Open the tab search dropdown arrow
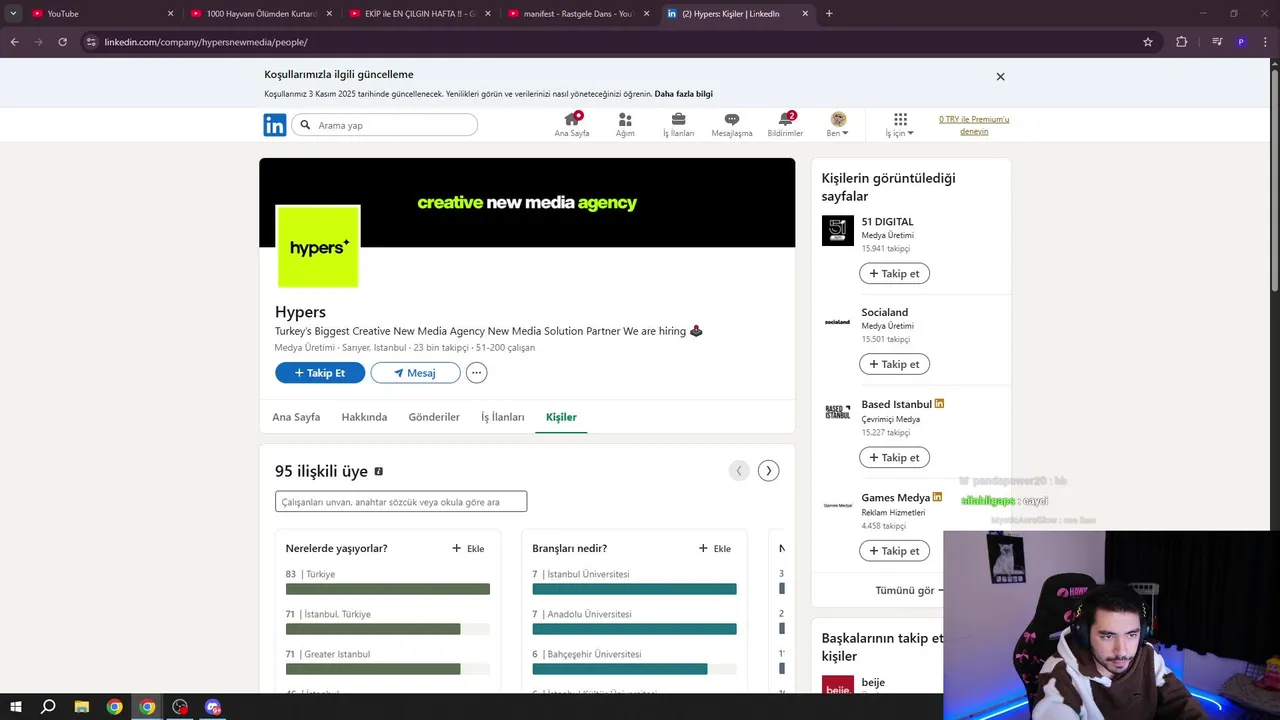The image size is (1280, 720). [x=13, y=14]
